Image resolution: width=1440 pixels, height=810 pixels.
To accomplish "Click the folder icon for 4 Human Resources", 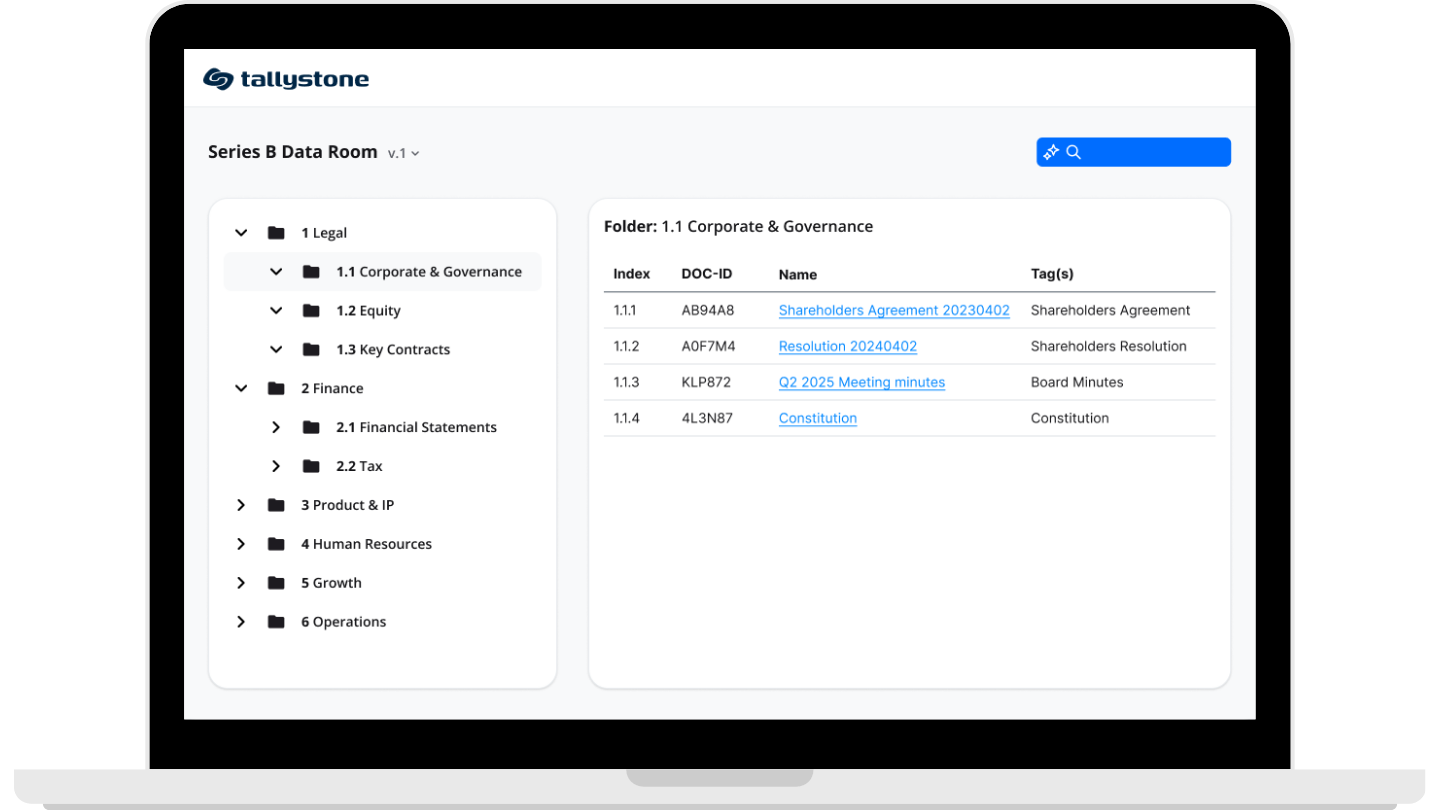I will [276, 544].
